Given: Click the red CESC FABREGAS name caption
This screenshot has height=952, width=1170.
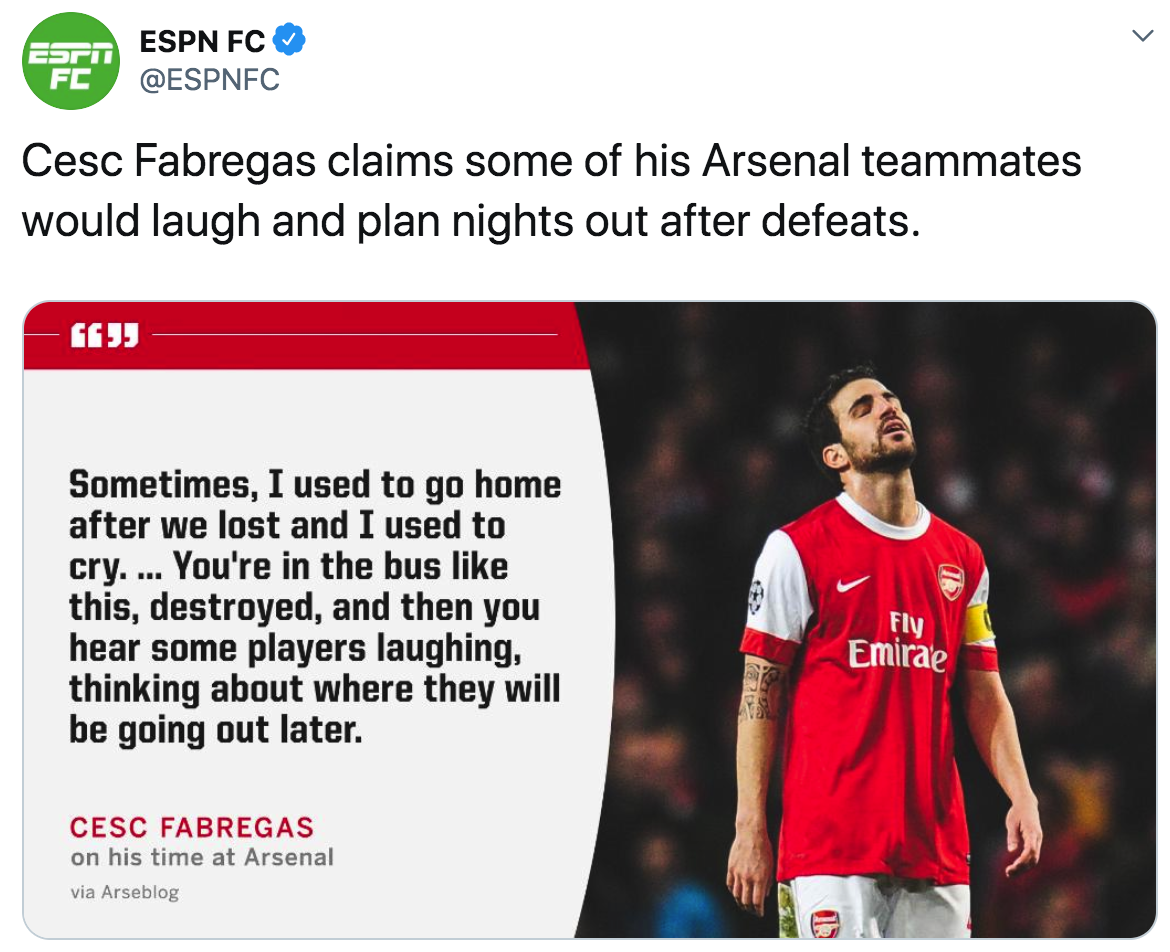Looking at the screenshot, I should click(x=191, y=828).
